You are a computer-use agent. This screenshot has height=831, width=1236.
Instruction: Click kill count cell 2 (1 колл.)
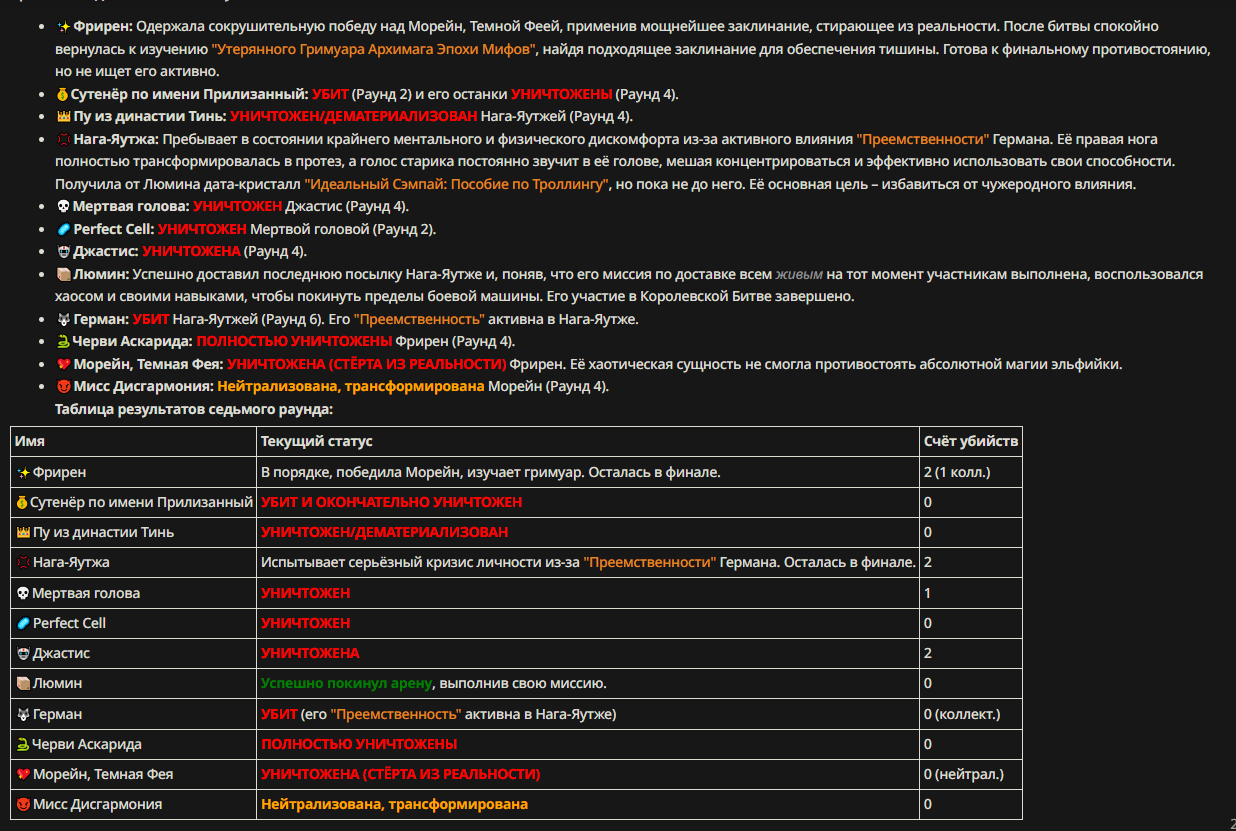pyautogui.click(x=971, y=472)
